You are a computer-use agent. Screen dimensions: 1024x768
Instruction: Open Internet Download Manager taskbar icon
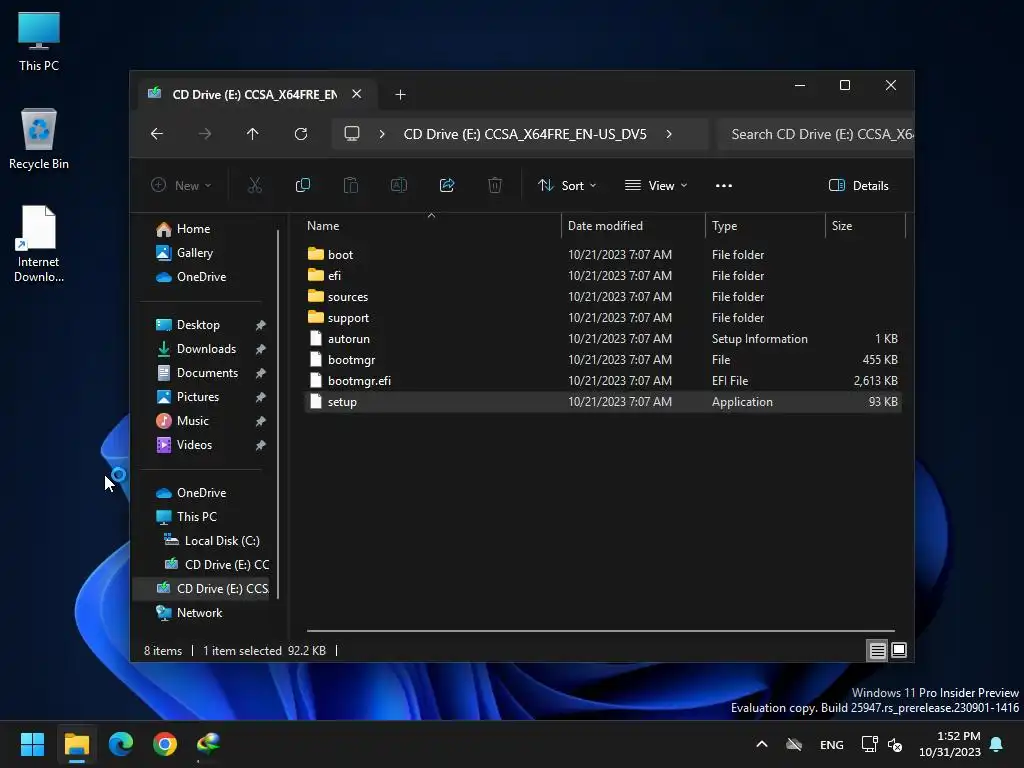click(208, 744)
